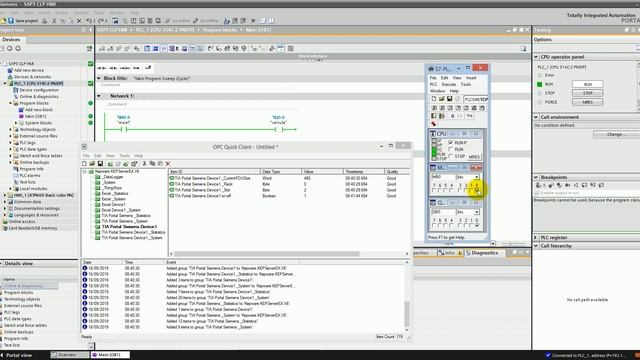Collapse the Breakpoints section in Testing pane
Screen dimensions: 640x360
click(x=536, y=177)
